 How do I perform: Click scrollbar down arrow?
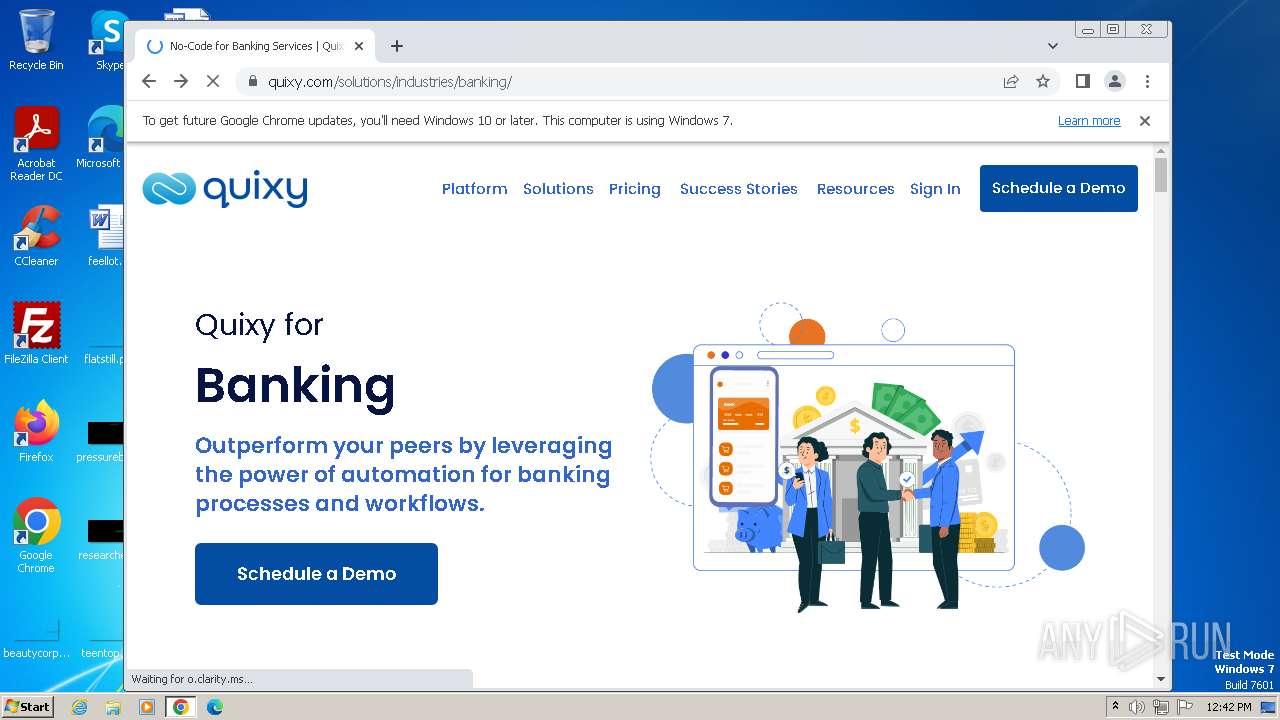(x=1161, y=679)
